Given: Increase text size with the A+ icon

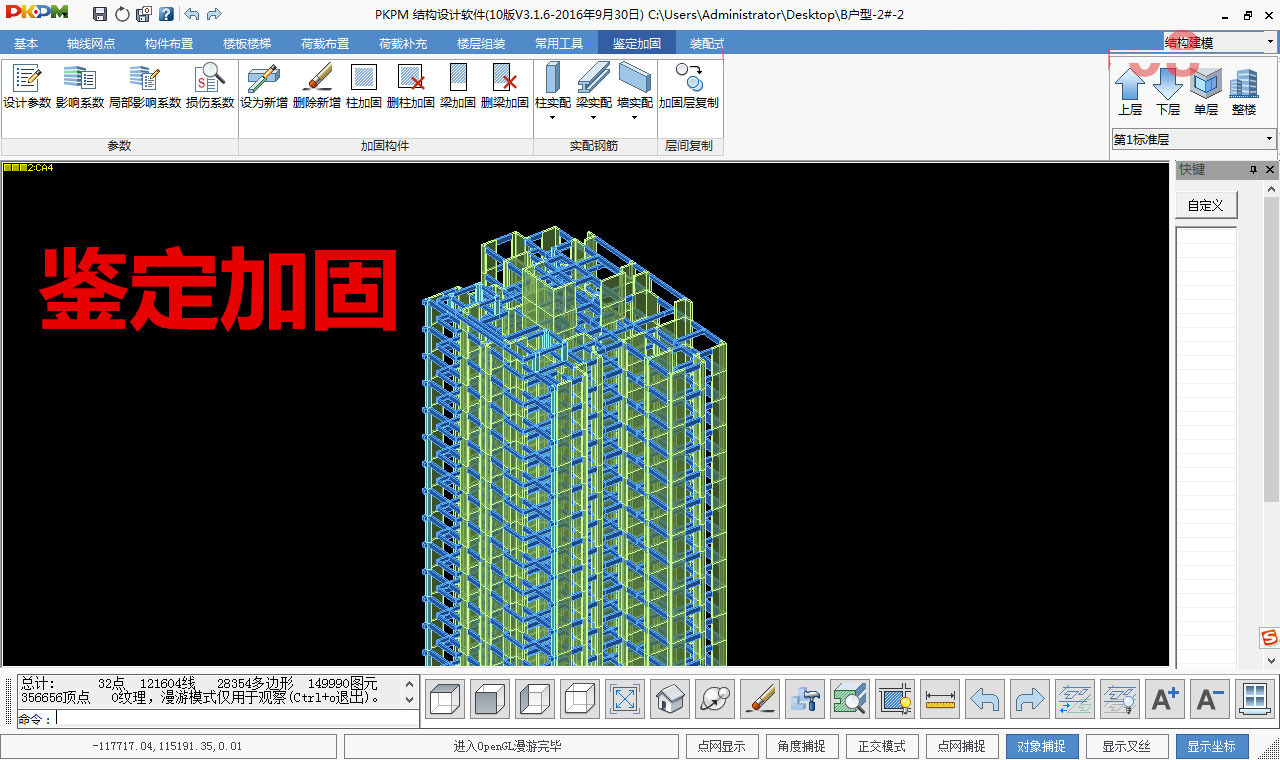Looking at the screenshot, I should coord(1165,699).
